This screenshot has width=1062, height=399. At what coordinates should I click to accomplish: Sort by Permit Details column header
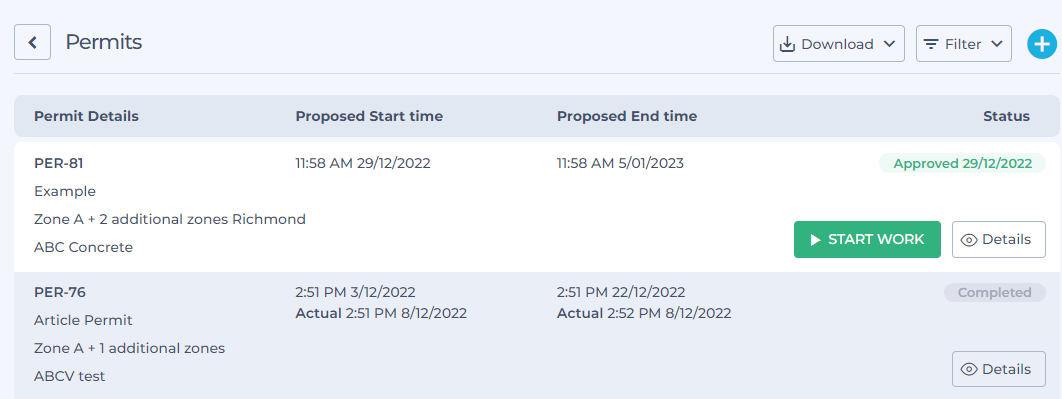[86, 117]
